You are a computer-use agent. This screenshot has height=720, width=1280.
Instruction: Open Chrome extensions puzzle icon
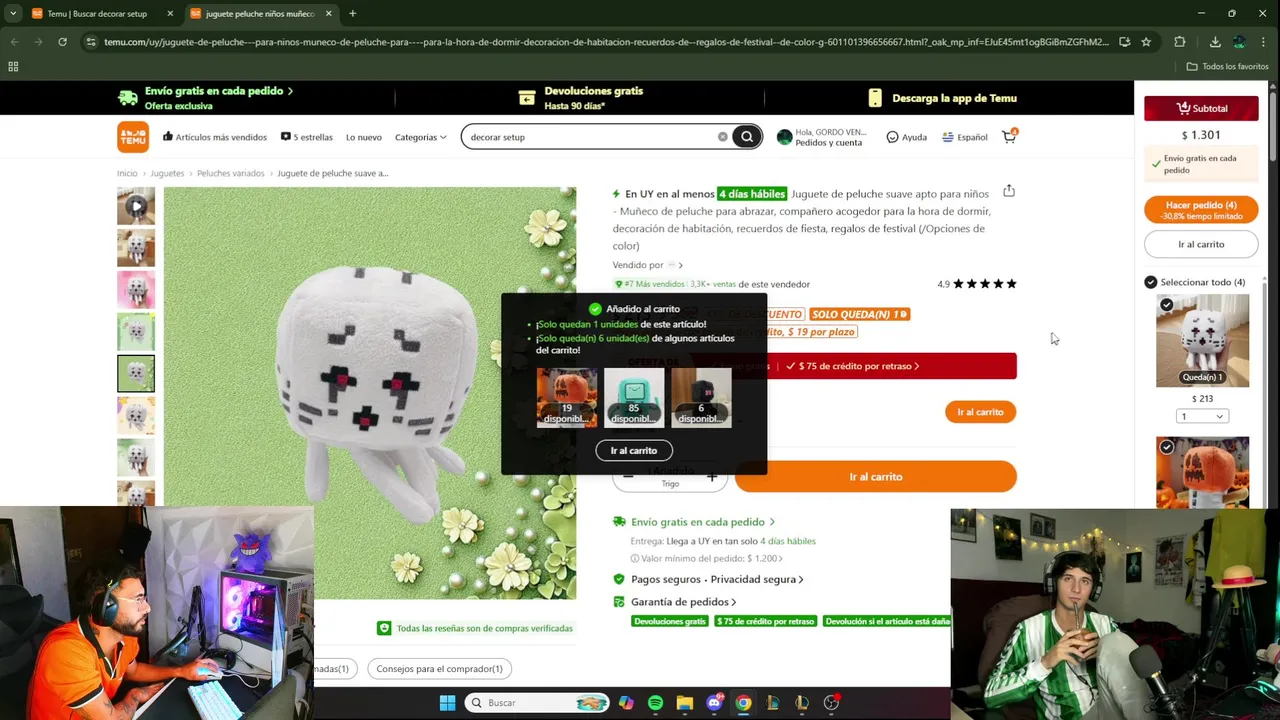tap(1180, 42)
